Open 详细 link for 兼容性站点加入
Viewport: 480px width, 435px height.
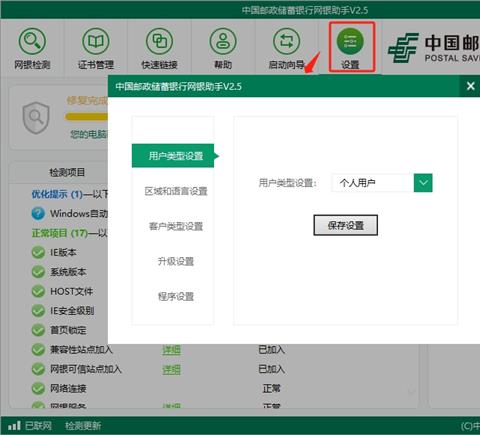tap(171, 350)
